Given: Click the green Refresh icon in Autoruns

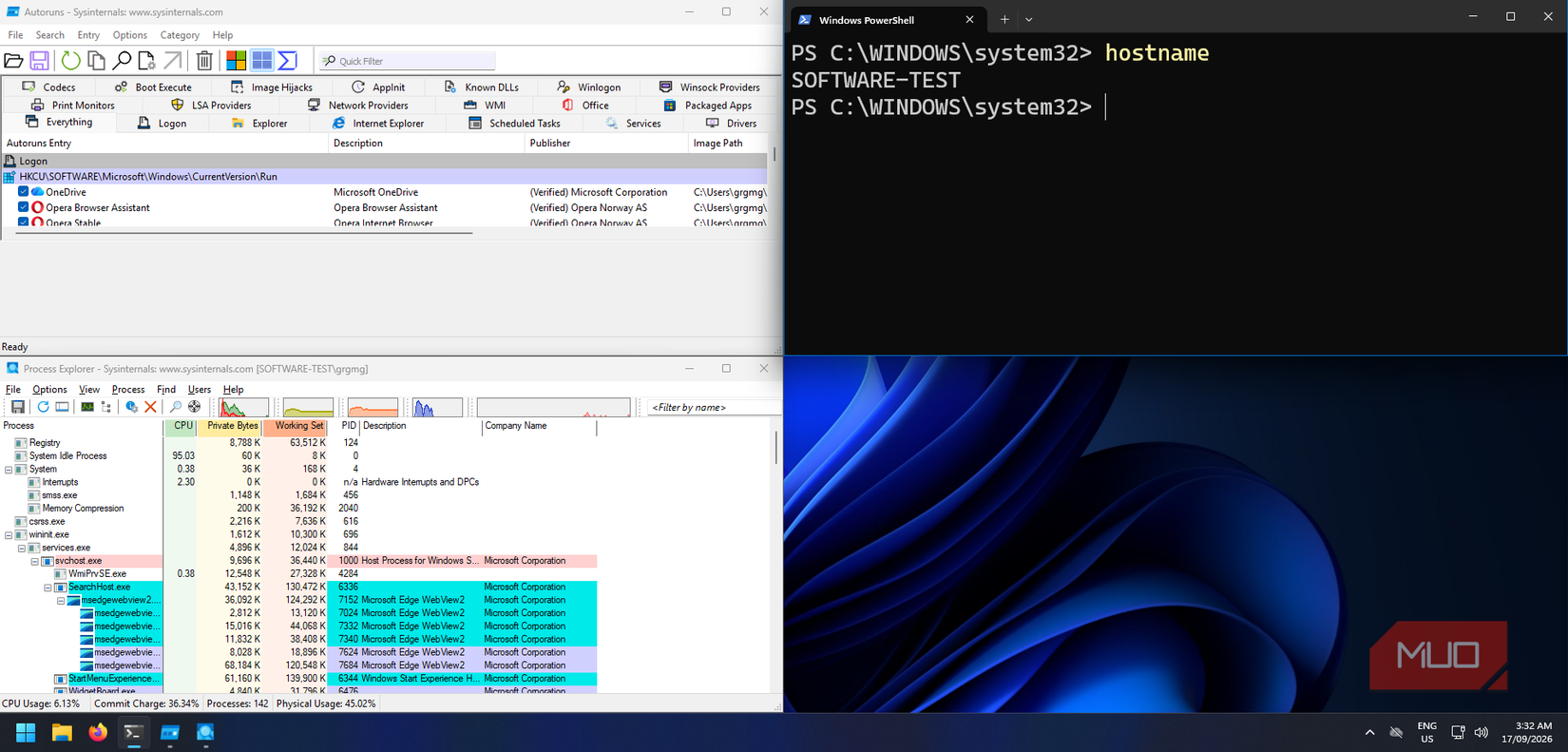Looking at the screenshot, I should (70, 61).
